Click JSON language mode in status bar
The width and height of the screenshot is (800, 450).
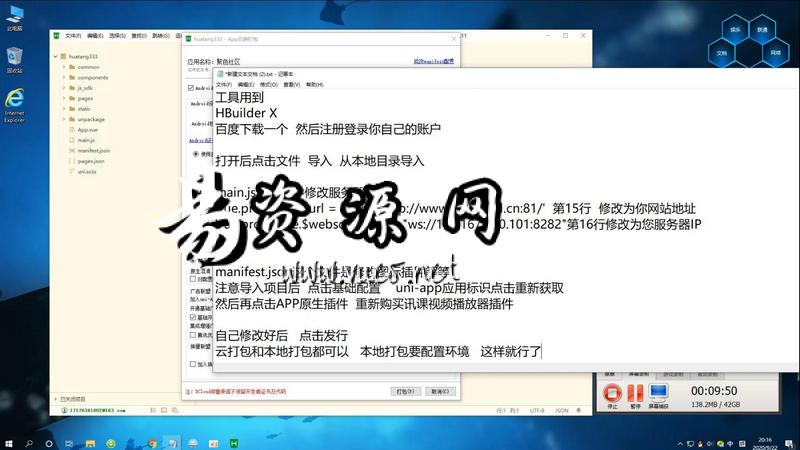coord(562,410)
